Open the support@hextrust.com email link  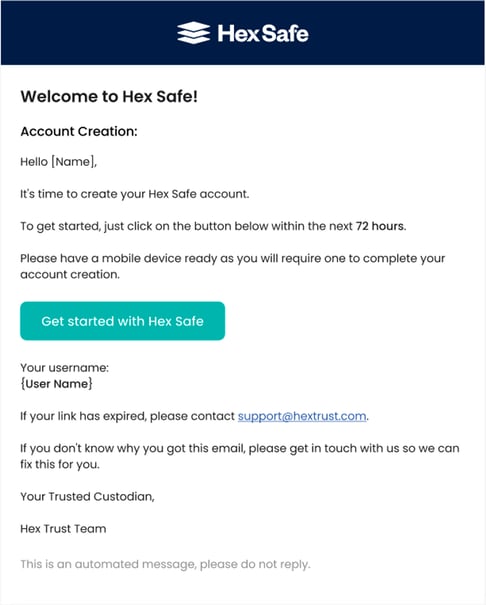302,416
